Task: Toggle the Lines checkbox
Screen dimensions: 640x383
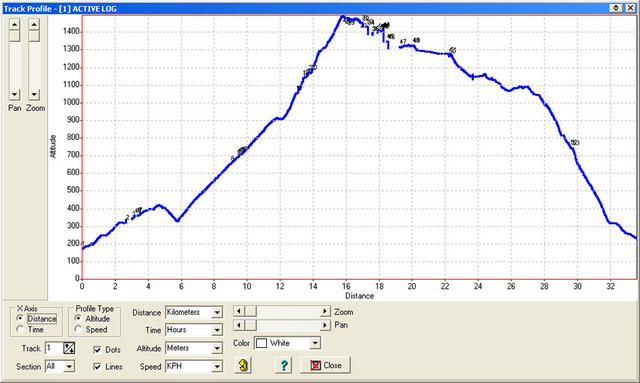Action: tap(97, 366)
